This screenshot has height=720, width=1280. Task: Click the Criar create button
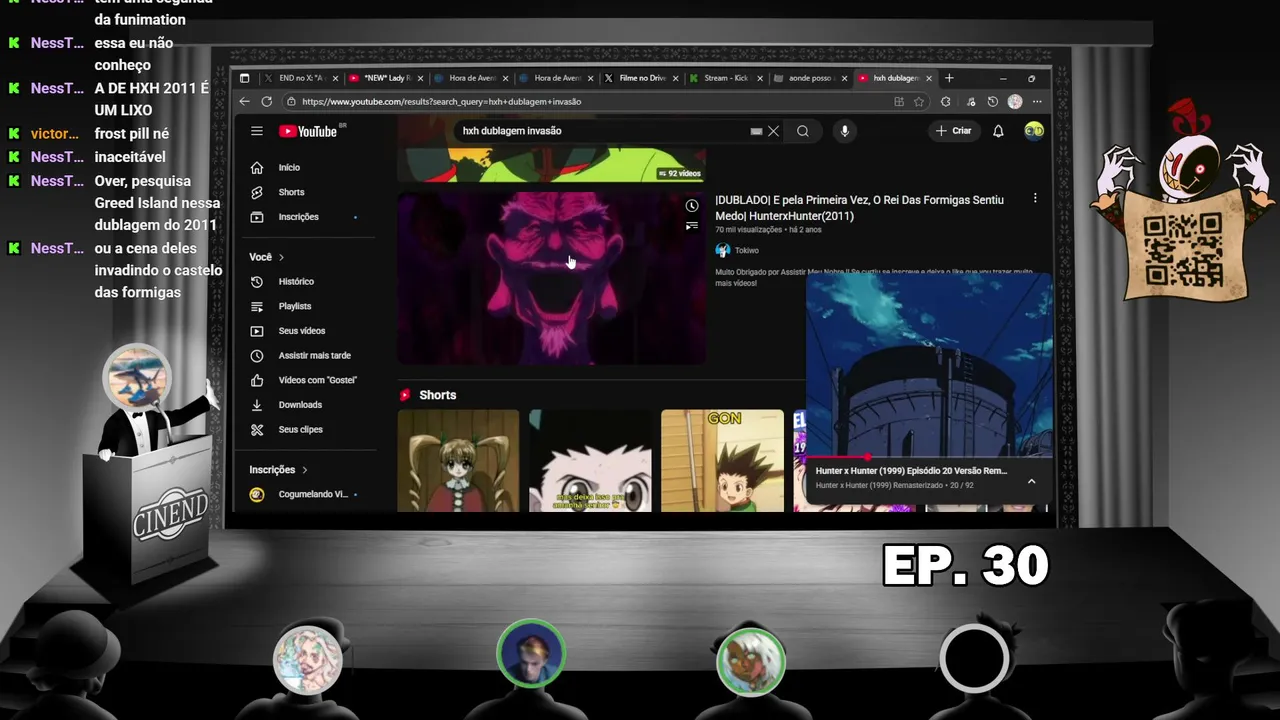click(953, 131)
